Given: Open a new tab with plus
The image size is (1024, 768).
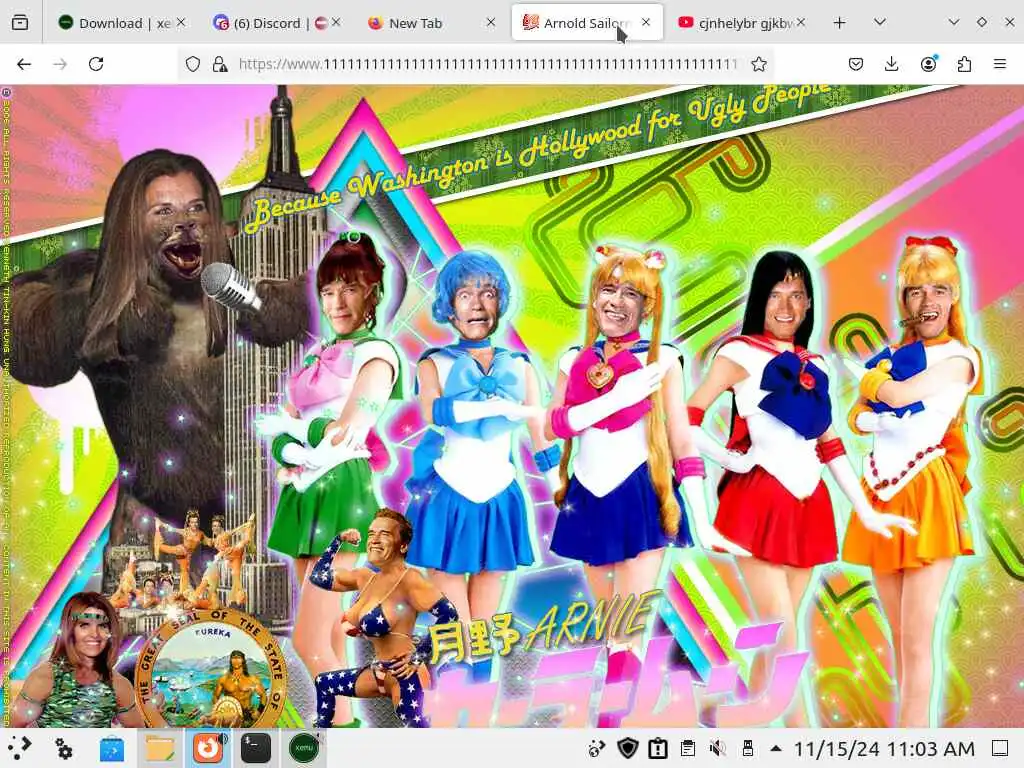Looking at the screenshot, I should 840,23.
